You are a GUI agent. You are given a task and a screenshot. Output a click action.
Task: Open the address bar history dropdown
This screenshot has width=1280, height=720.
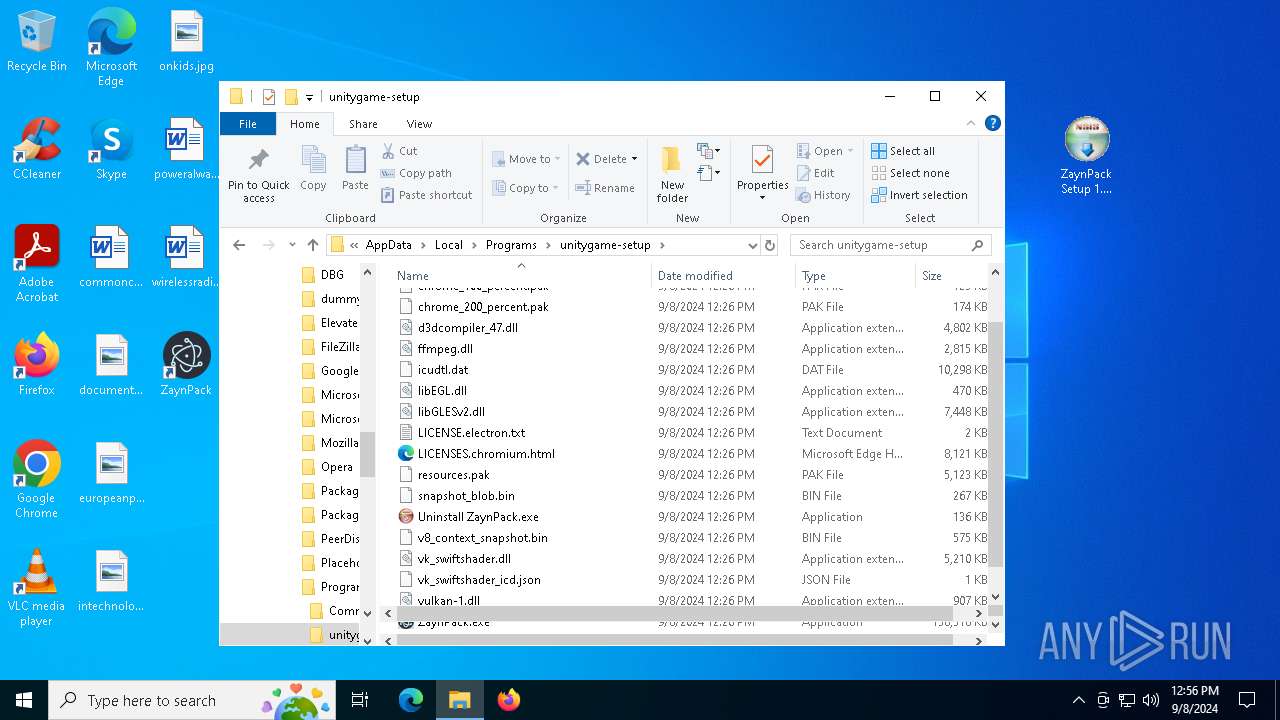[x=752, y=245]
